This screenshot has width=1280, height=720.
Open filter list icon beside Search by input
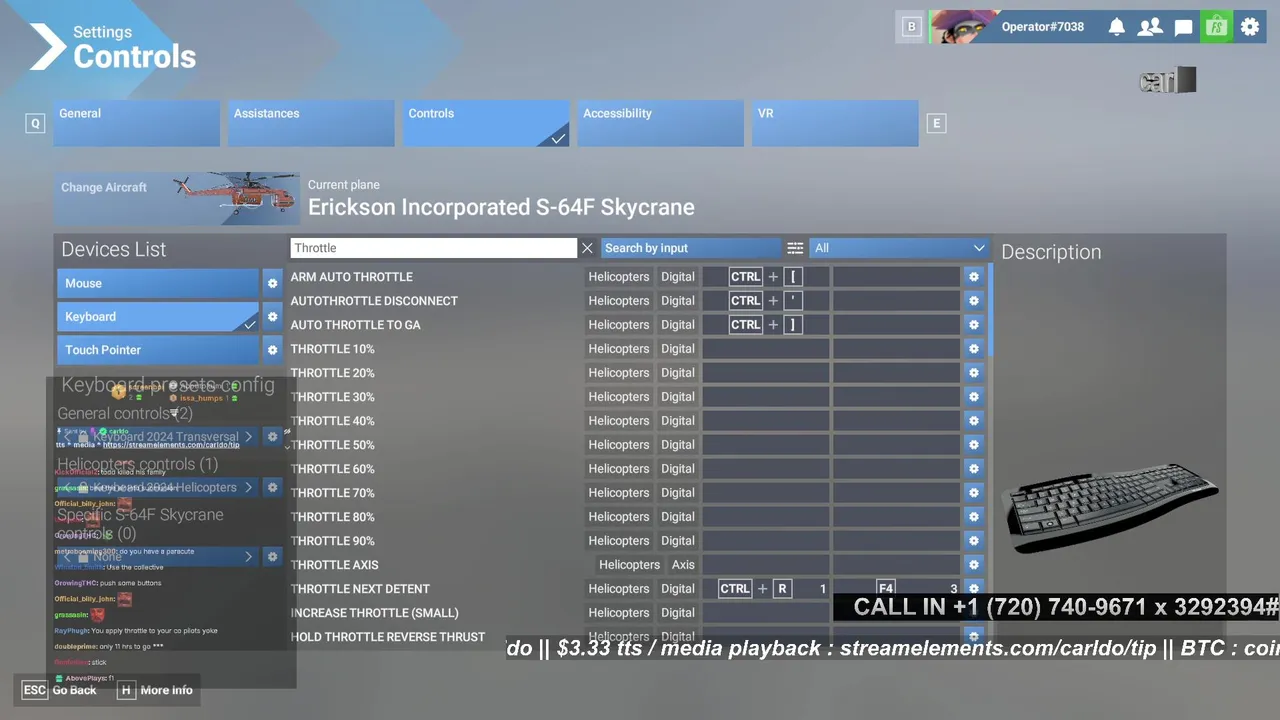(795, 248)
